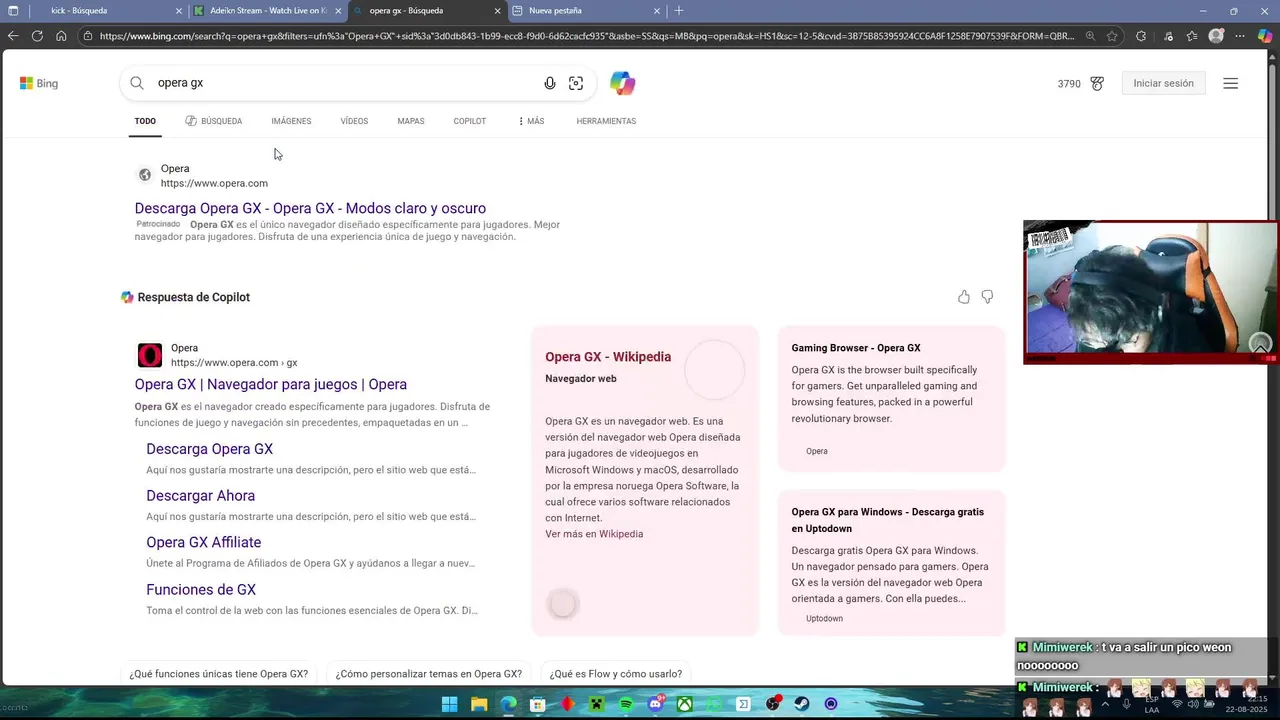Start voice search with microphone icon

[x=550, y=83]
